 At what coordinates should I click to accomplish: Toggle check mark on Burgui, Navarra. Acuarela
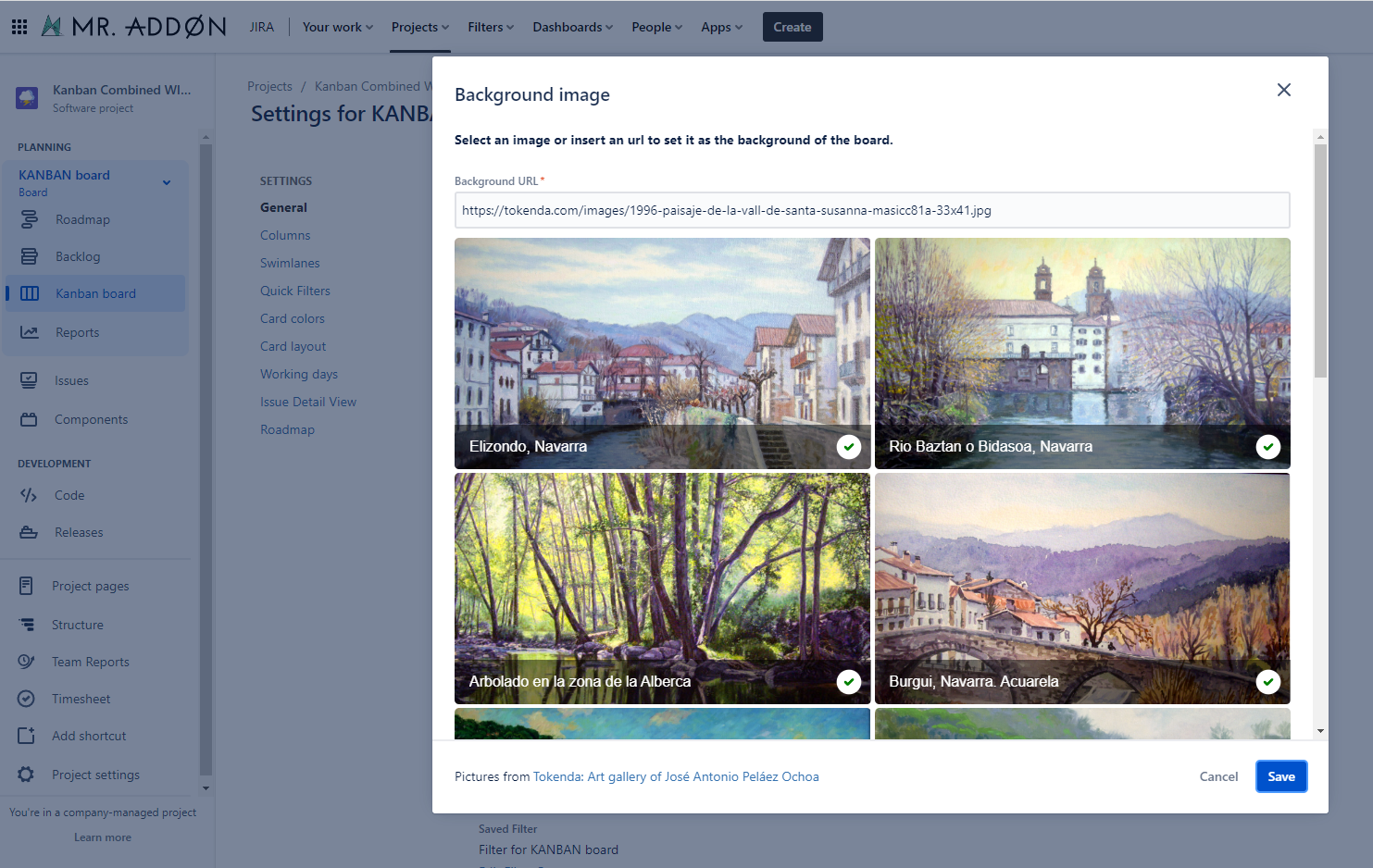click(1267, 682)
